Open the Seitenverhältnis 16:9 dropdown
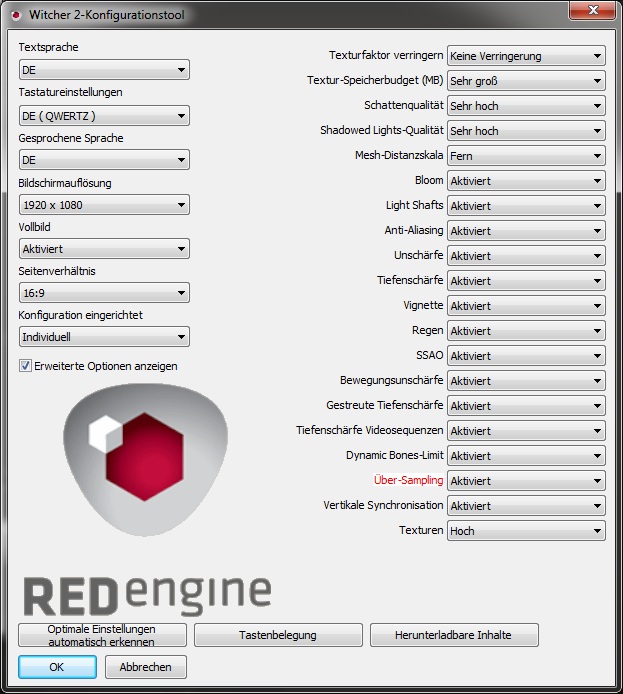 (x=104, y=293)
